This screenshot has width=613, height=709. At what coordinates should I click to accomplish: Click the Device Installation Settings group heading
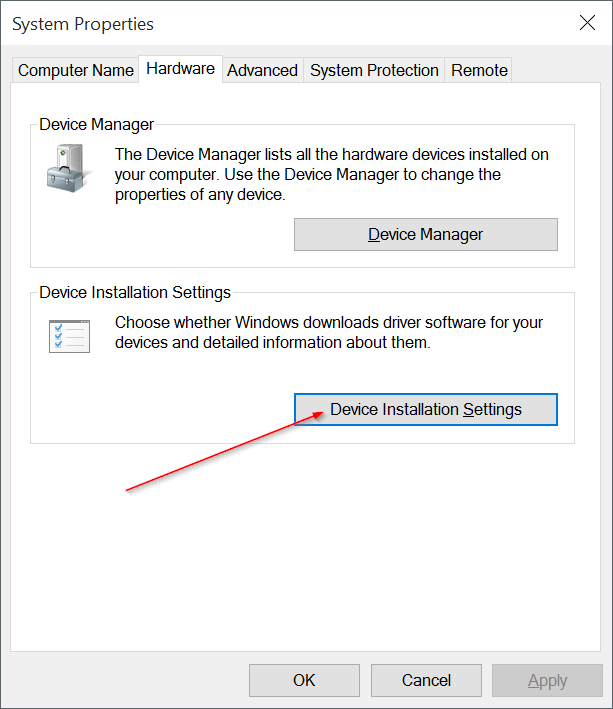[135, 293]
